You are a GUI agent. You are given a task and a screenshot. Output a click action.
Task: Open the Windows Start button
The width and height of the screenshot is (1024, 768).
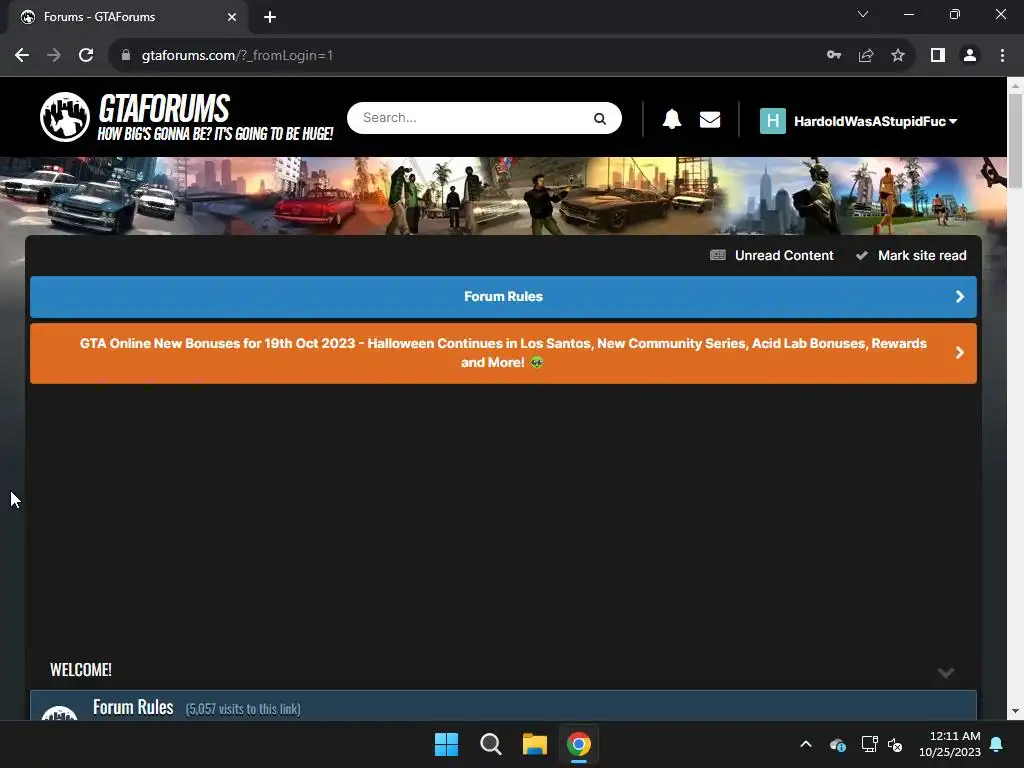(x=447, y=744)
